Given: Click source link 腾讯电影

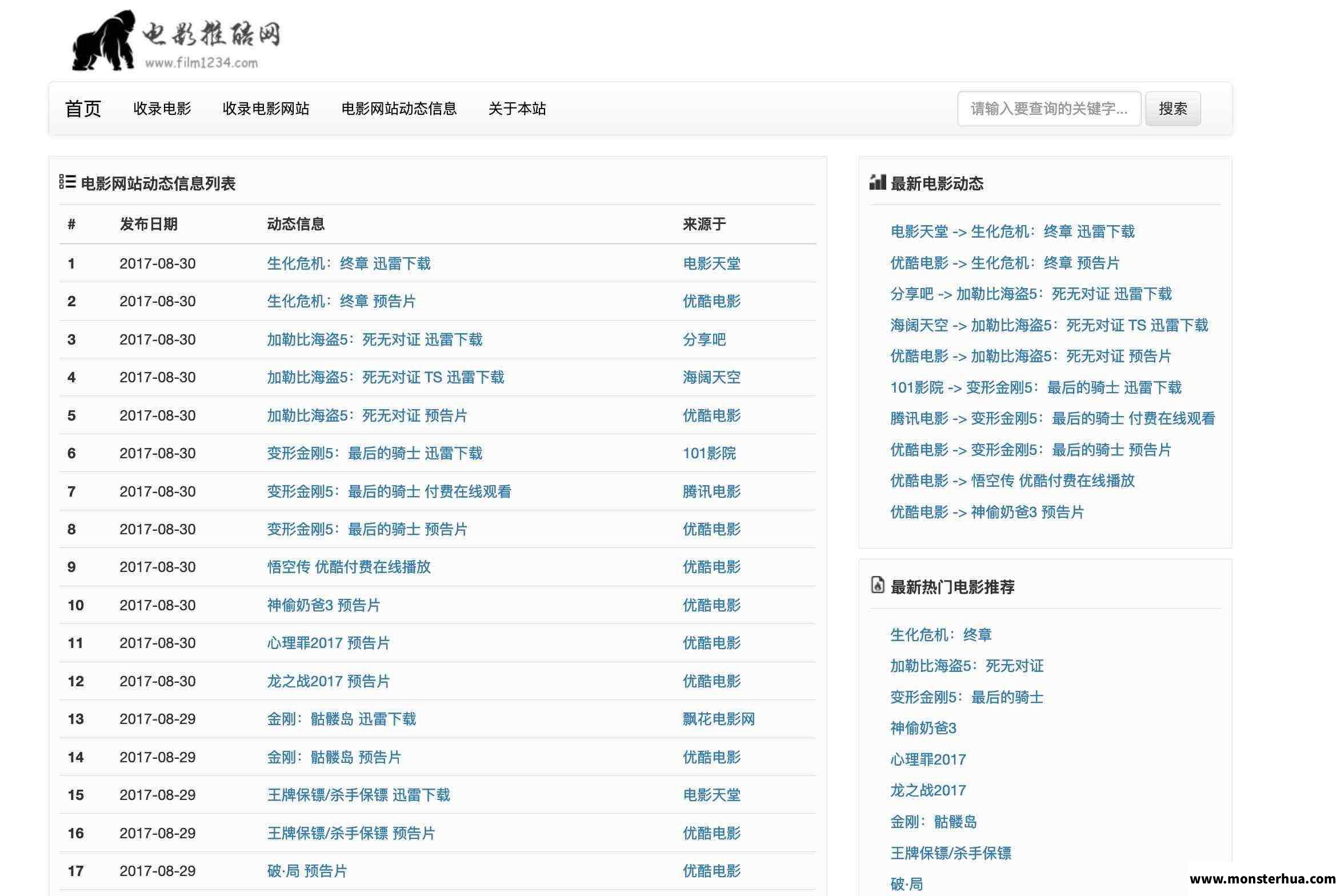Looking at the screenshot, I should tap(712, 491).
